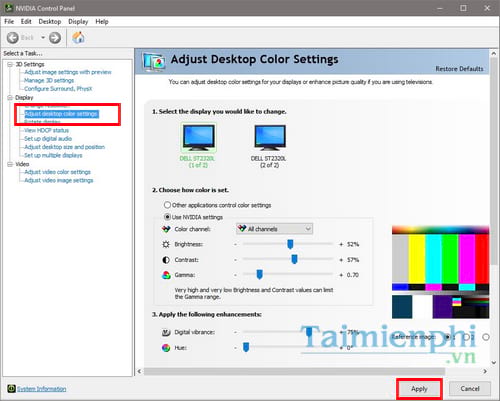Select the Use NVIDIA settings radio button
Screen dimensions: 500x401
coord(167,217)
